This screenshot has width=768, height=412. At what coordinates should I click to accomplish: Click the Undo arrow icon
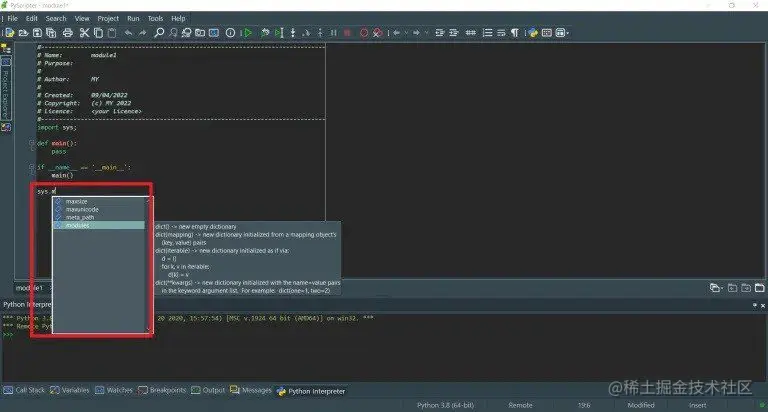pyautogui.click(x=128, y=33)
